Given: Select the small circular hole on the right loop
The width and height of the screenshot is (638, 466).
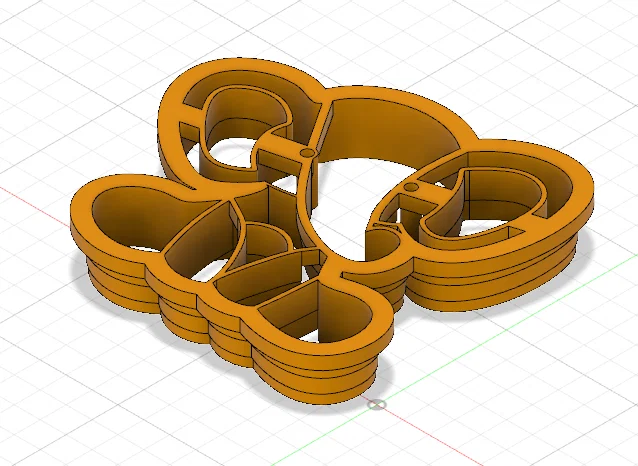Looking at the screenshot, I should (x=411, y=188).
